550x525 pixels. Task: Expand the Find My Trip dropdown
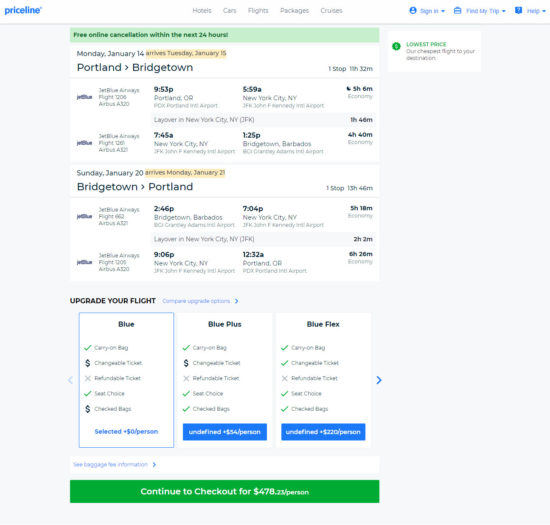coord(504,11)
